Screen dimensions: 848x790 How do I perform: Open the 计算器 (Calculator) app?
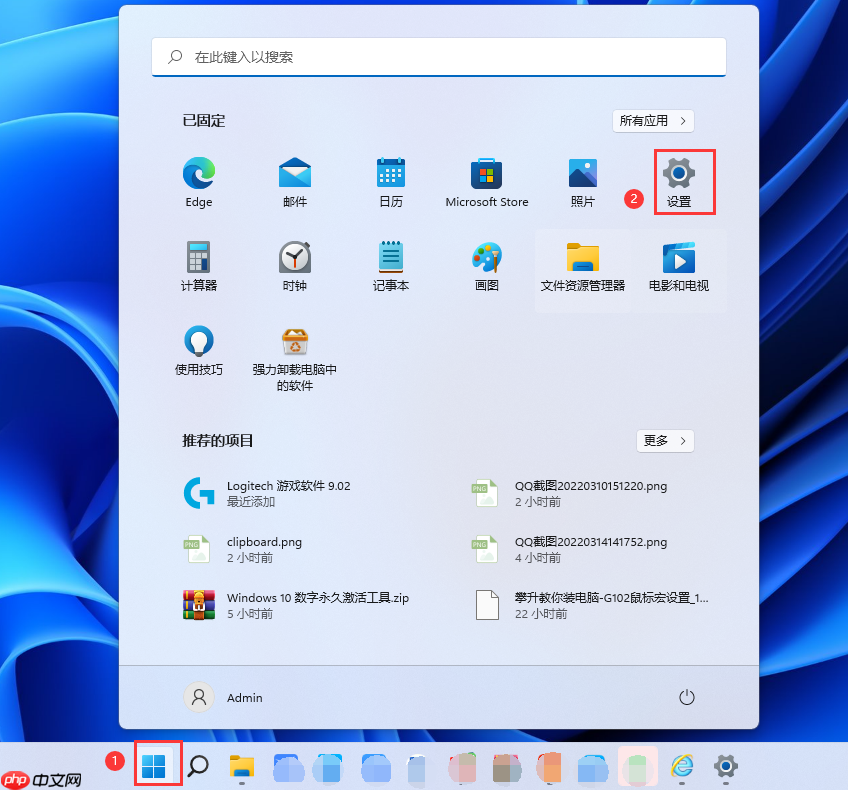[x=198, y=263]
